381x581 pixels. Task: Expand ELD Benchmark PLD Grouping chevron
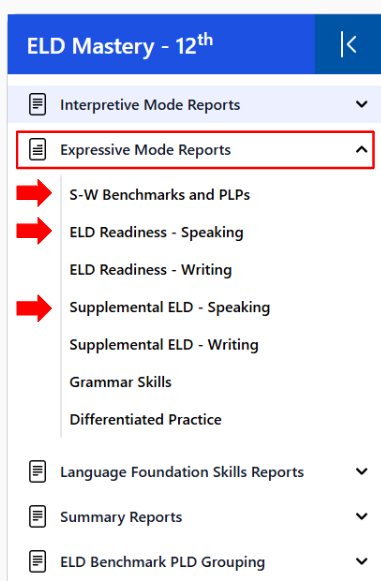(361, 561)
